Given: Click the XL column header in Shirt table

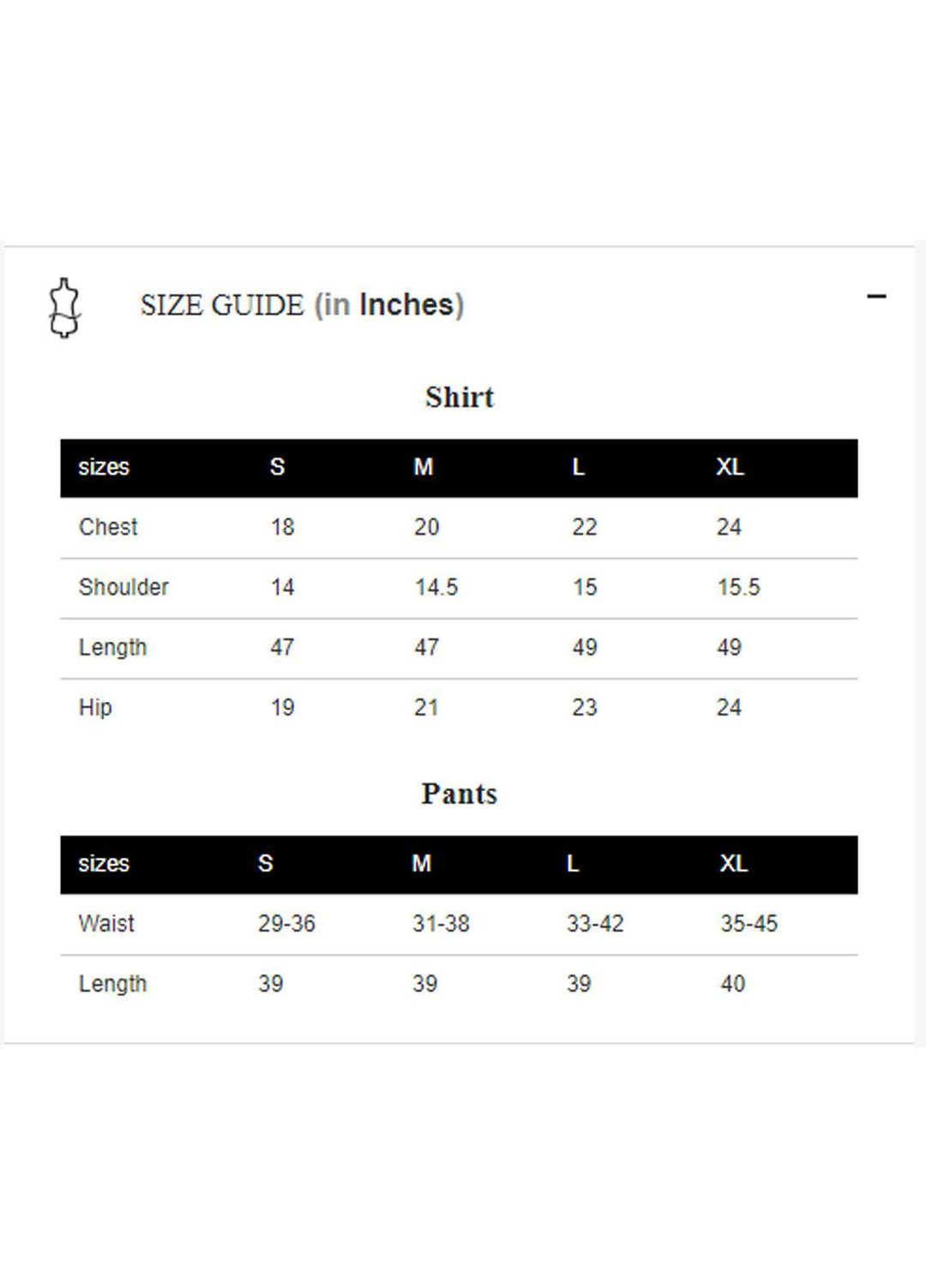Looking at the screenshot, I should click(x=731, y=467).
